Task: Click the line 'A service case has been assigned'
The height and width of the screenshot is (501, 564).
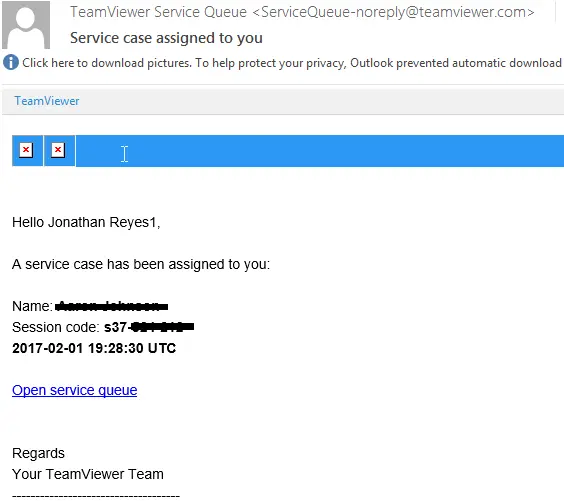Action: tap(141, 264)
